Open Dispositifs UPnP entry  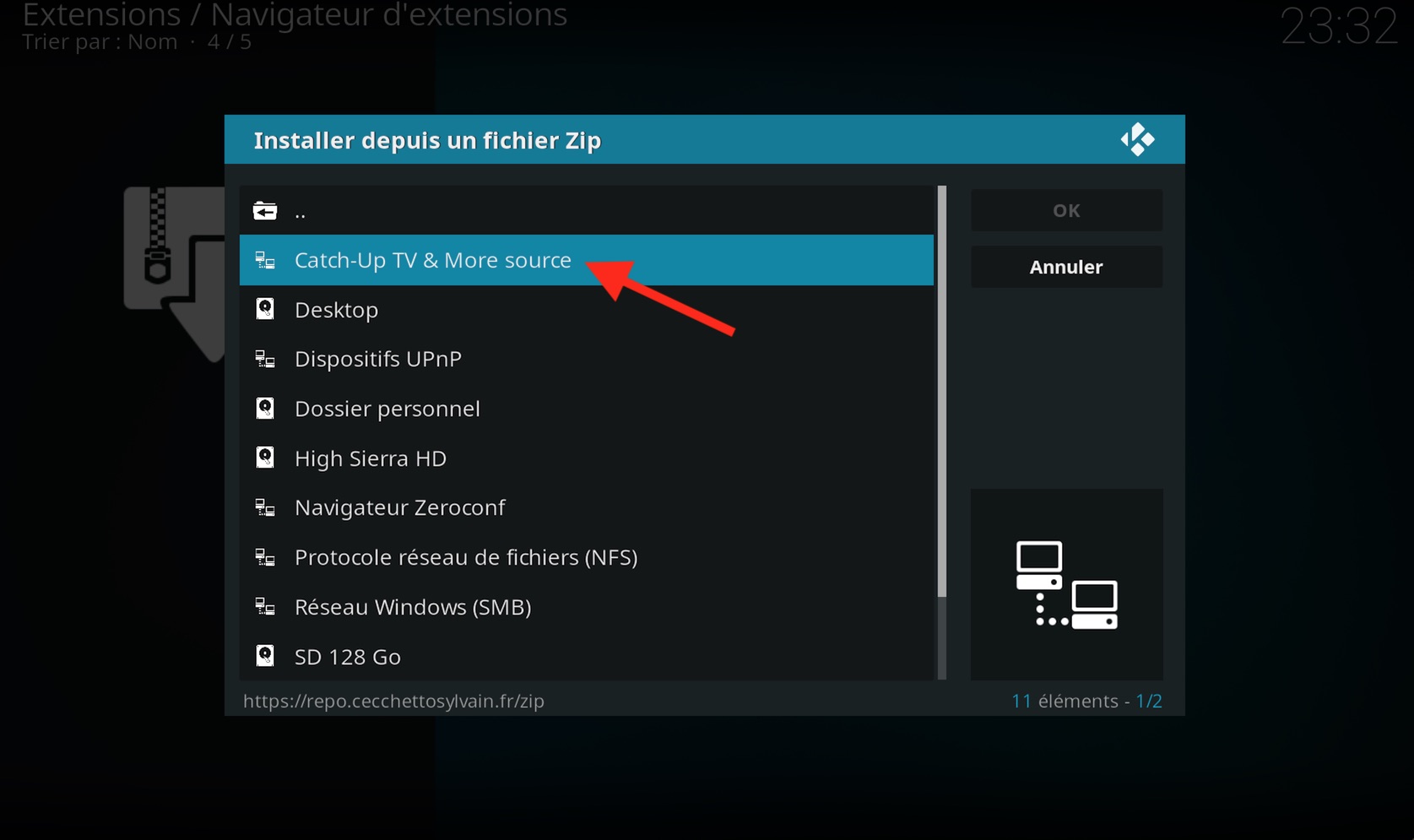(587, 359)
